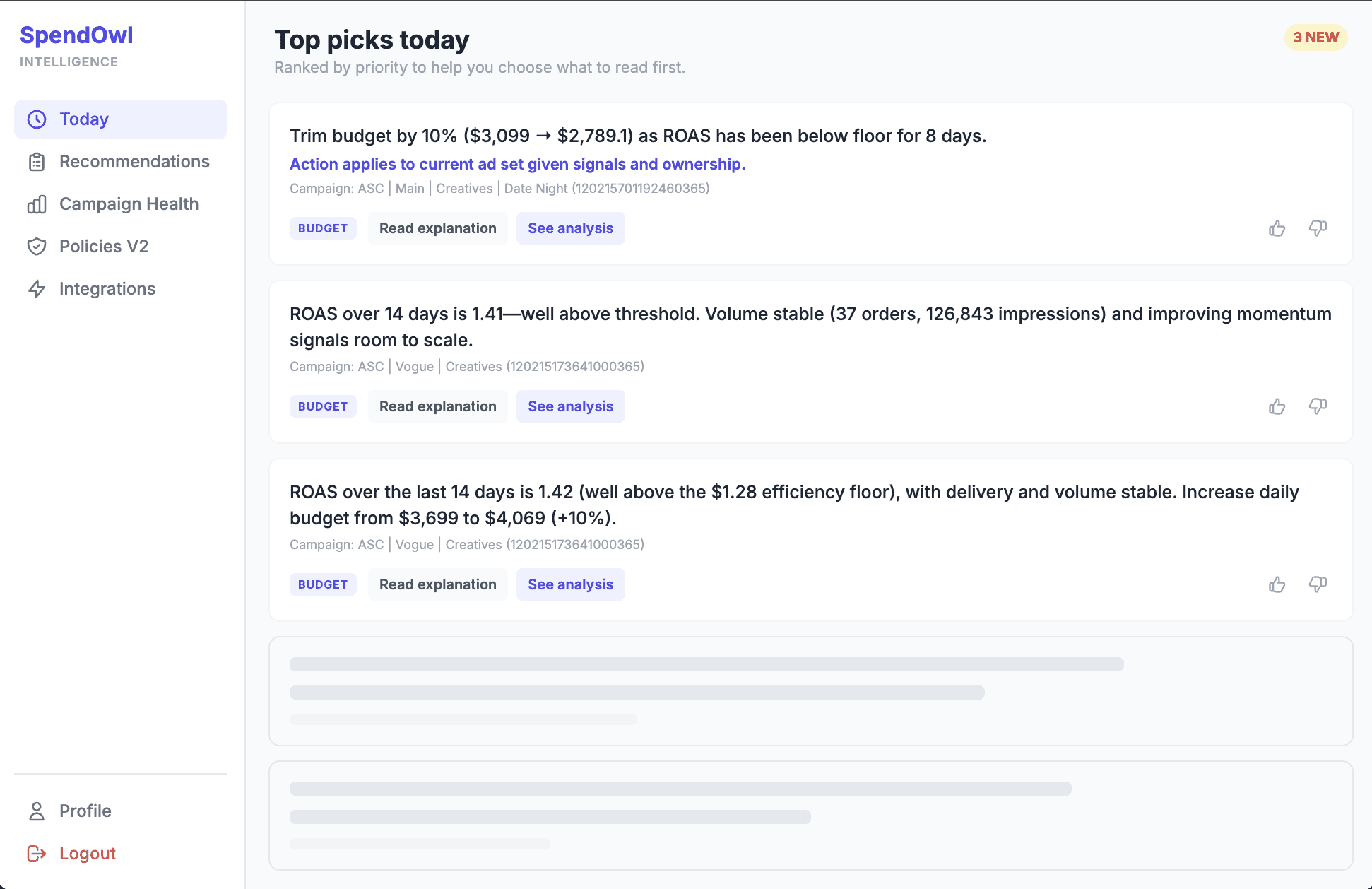Screen dimensions: 1372x889
Task: Click the Campaign Health chart icon
Action: [37, 204]
